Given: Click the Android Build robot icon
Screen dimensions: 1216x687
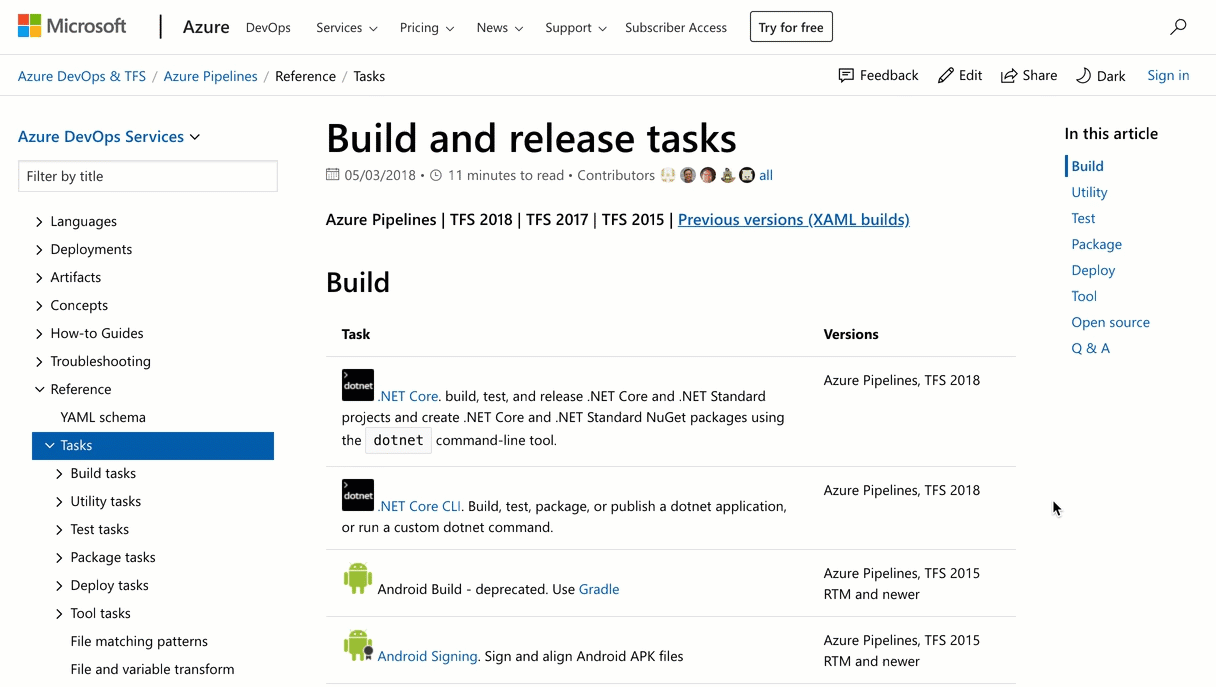Looking at the screenshot, I should click(x=357, y=577).
